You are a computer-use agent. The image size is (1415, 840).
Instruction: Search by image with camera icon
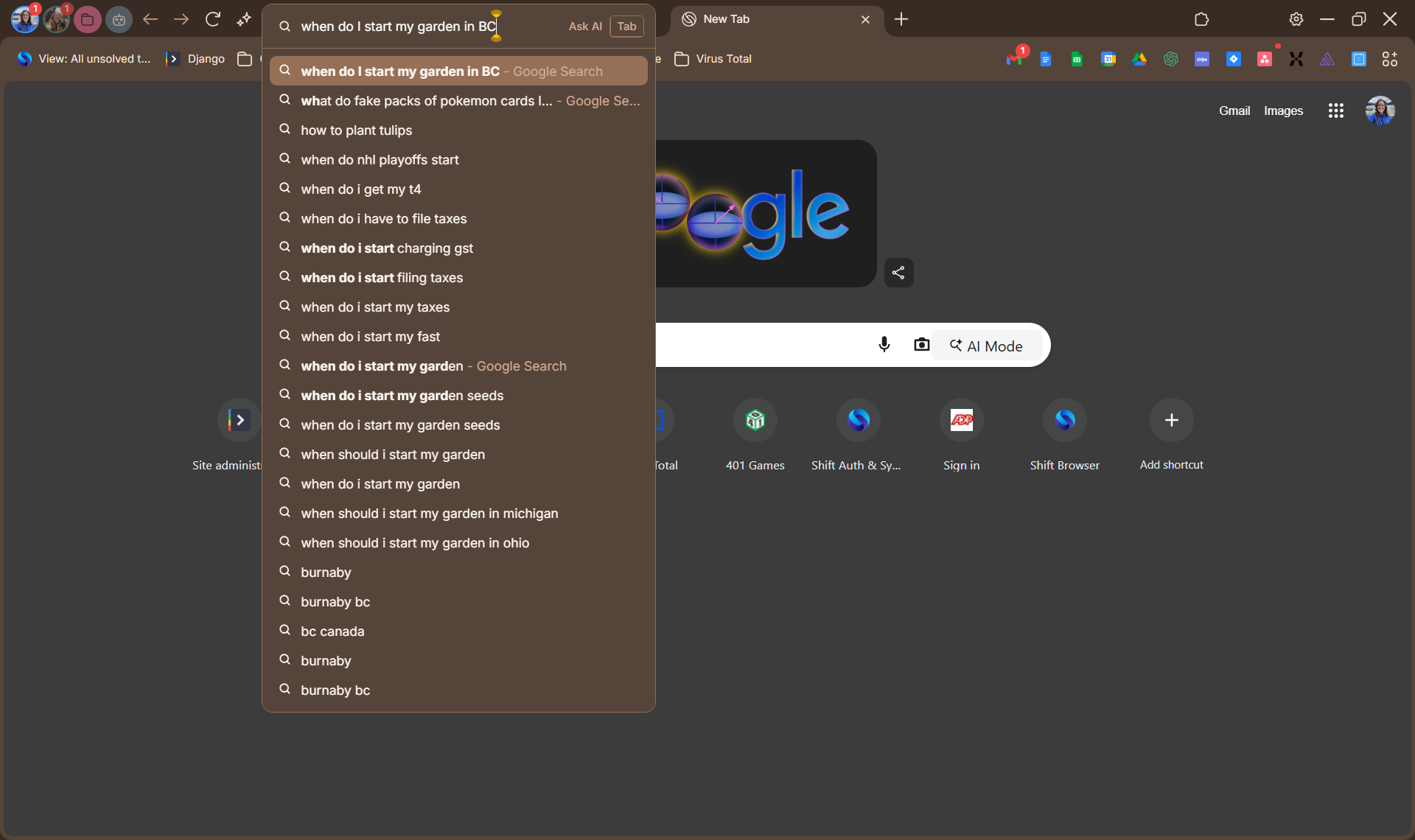pyautogui.click(x=921, y=344)
